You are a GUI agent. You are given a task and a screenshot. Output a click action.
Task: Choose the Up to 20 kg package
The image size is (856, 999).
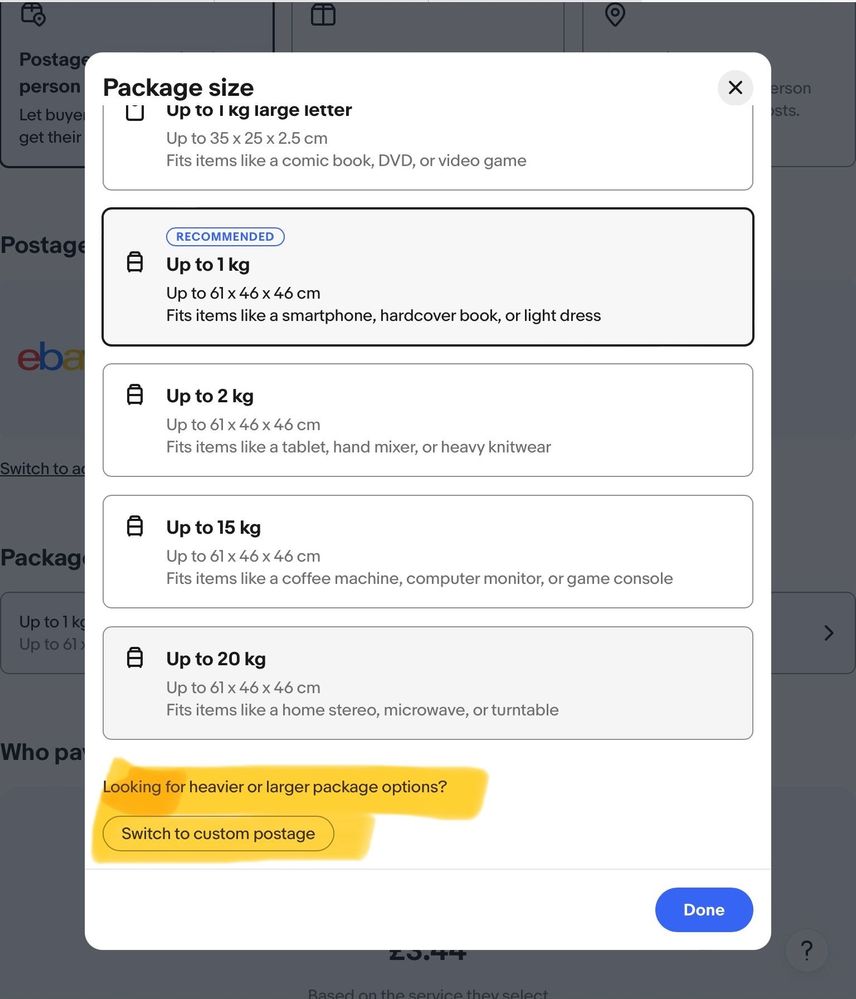tap(427, 683)
